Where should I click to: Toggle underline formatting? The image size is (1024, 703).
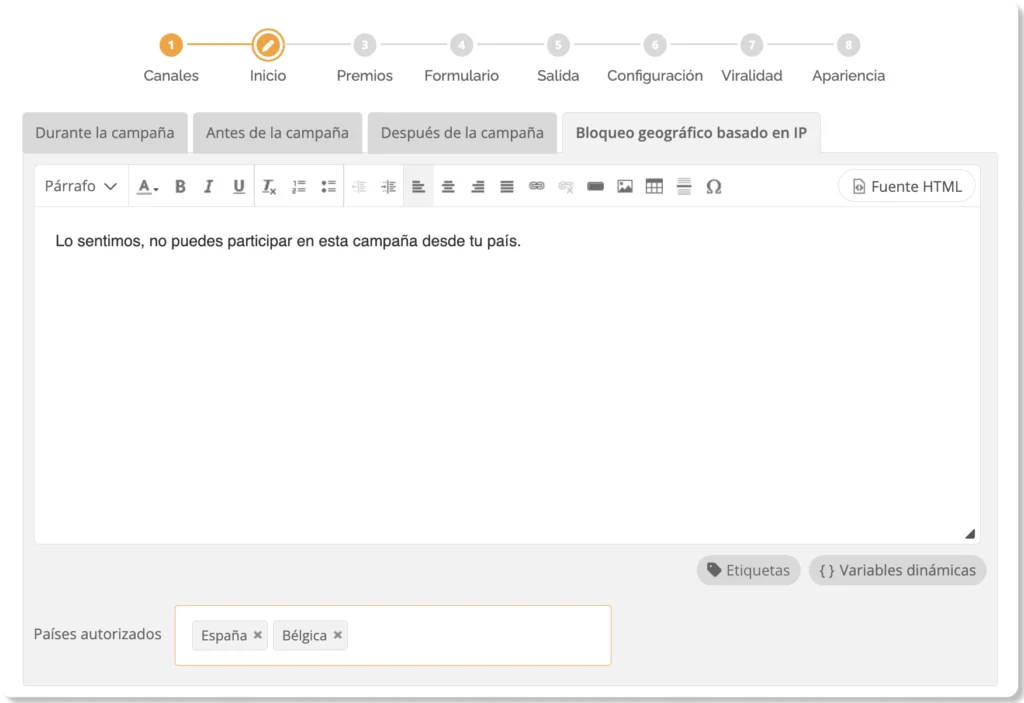(238, 186)
